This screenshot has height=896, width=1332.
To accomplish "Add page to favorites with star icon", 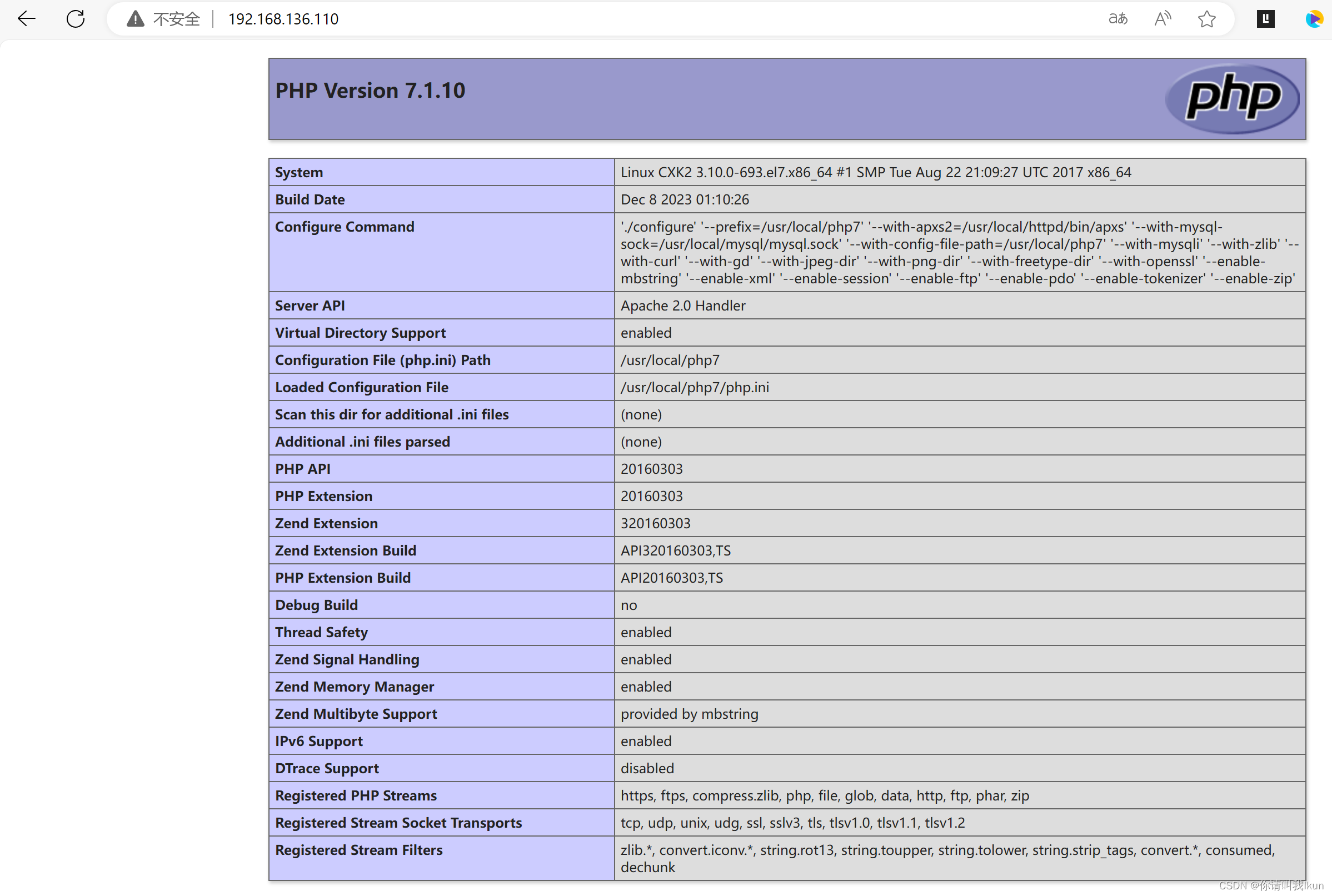I will pos(1207,19).
